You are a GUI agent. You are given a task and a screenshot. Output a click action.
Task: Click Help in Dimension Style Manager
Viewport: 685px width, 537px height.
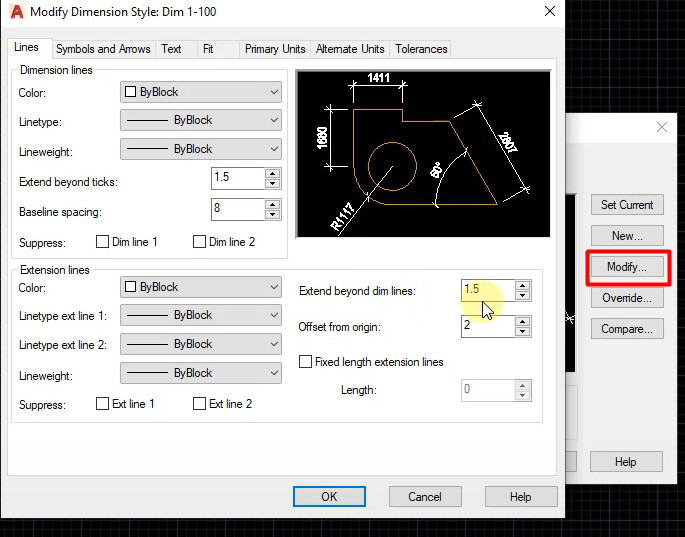(x=626, y=461)
